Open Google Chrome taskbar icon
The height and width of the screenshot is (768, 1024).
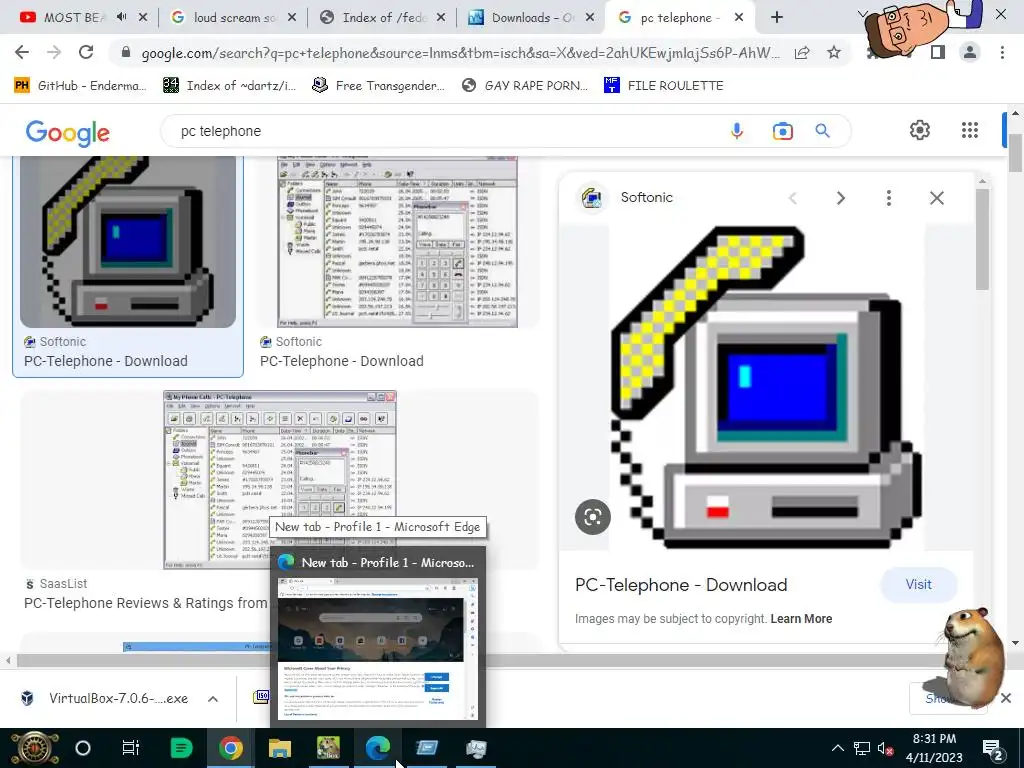click(231, 748)
